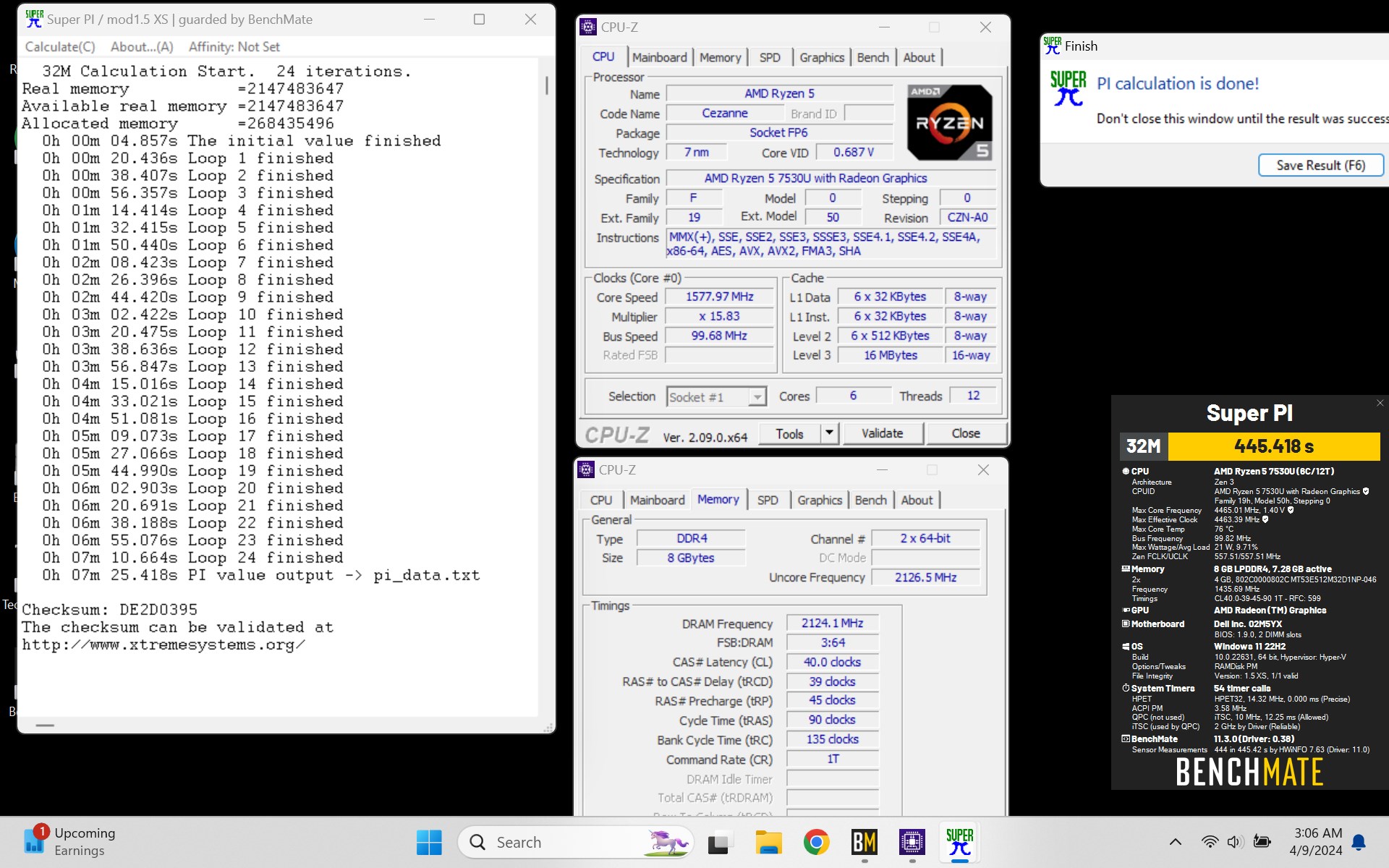
Task: Click the Code Name Cezanne field
Action: [724, 114]
